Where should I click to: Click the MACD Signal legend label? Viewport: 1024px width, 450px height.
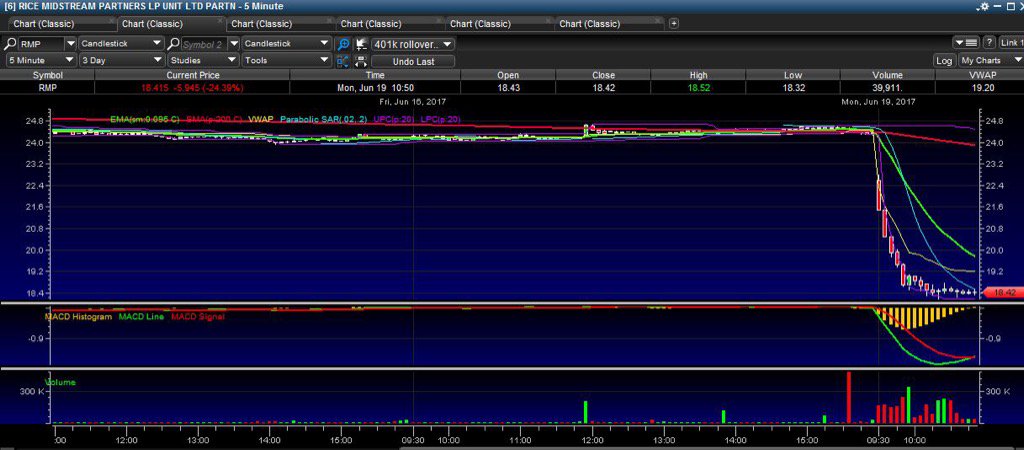point(197,316)
